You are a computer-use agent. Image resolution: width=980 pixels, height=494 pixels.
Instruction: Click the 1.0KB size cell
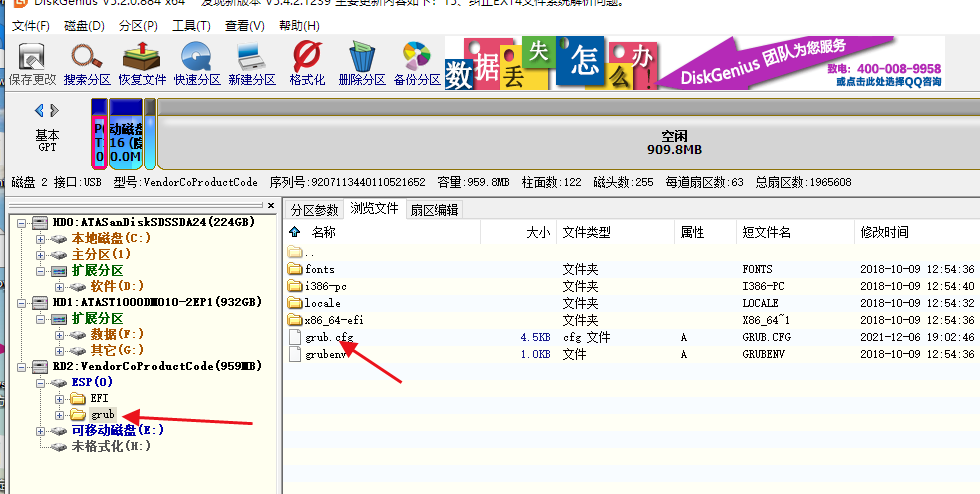click(x=536, y=354)
